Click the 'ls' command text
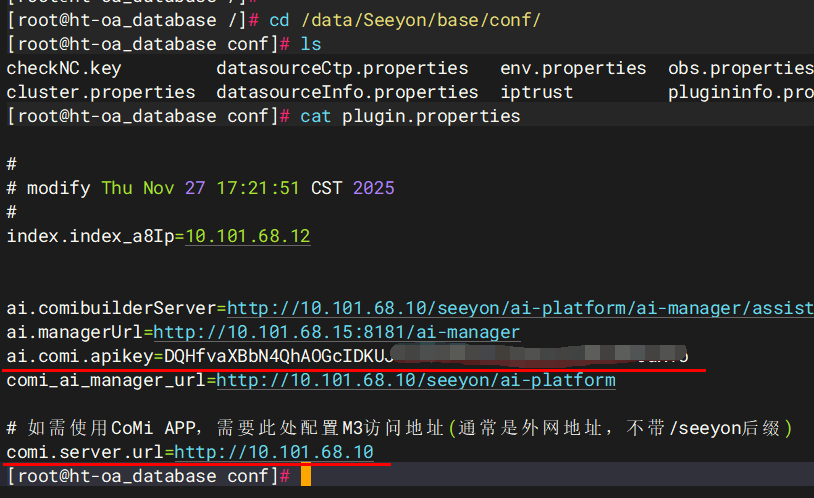814x498 pixels. click(x=310, y=44)
